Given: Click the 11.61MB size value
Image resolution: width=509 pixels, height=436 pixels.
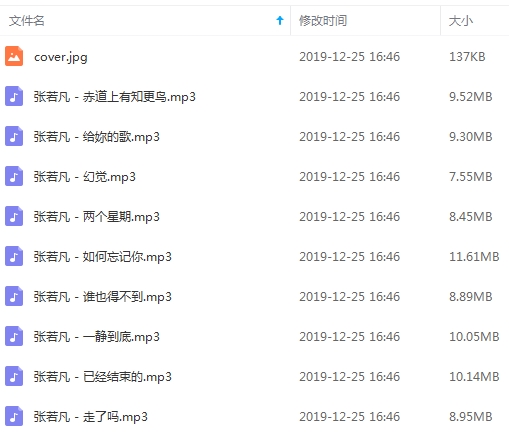Looking at the screenshot, I should tap(474, 257).
